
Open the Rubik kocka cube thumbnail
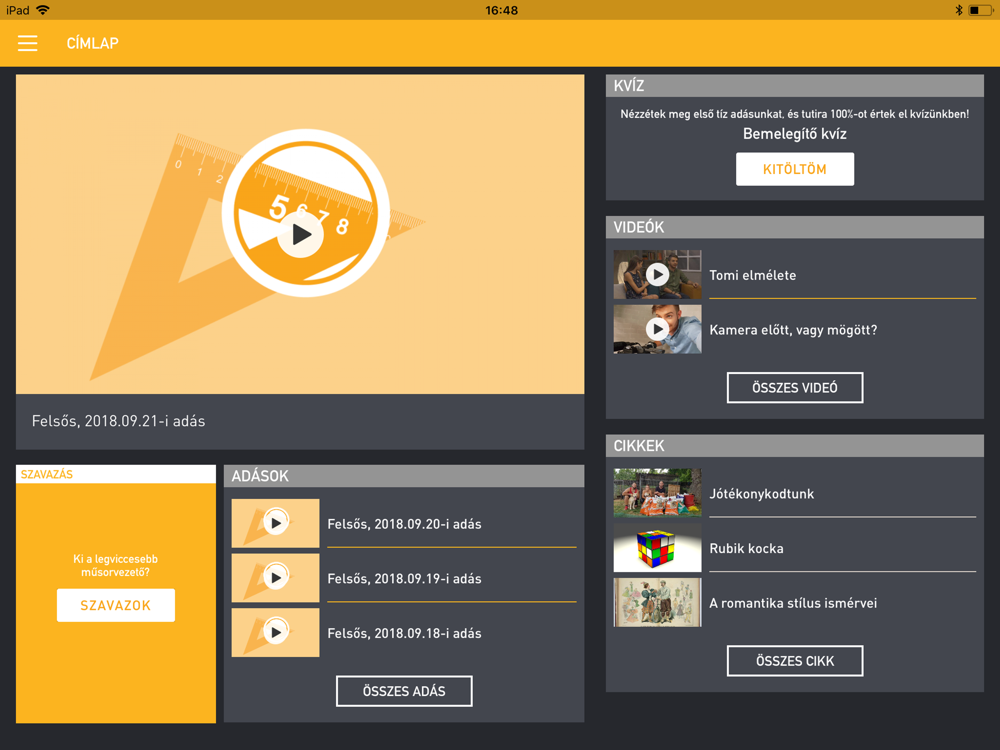[658, 548]
